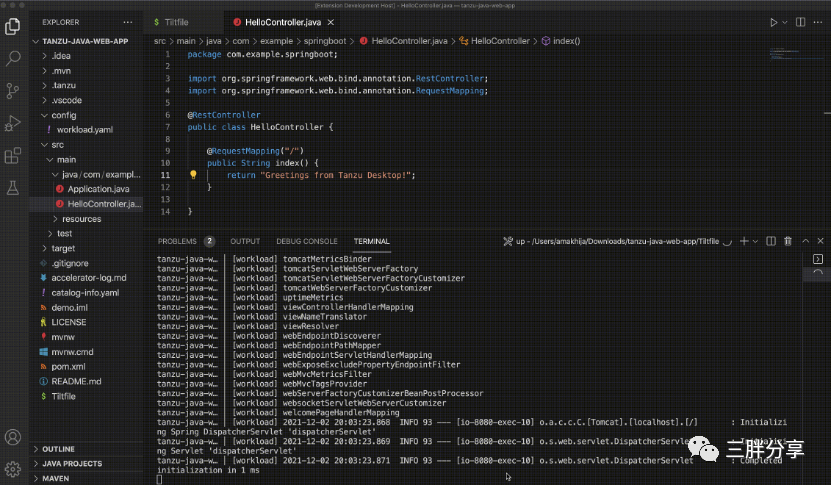Split the terminal panel
Screen dimensions: 832x486
[x=771, y=241]
